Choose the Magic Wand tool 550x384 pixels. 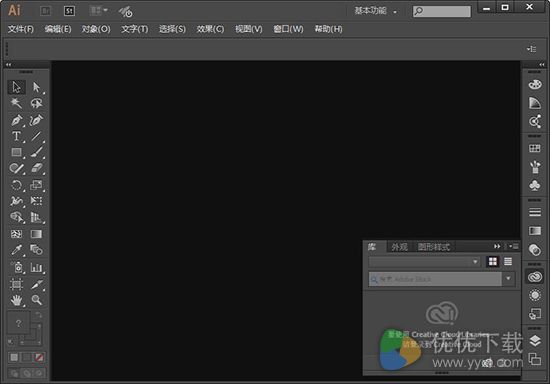[x=16, y=103]
